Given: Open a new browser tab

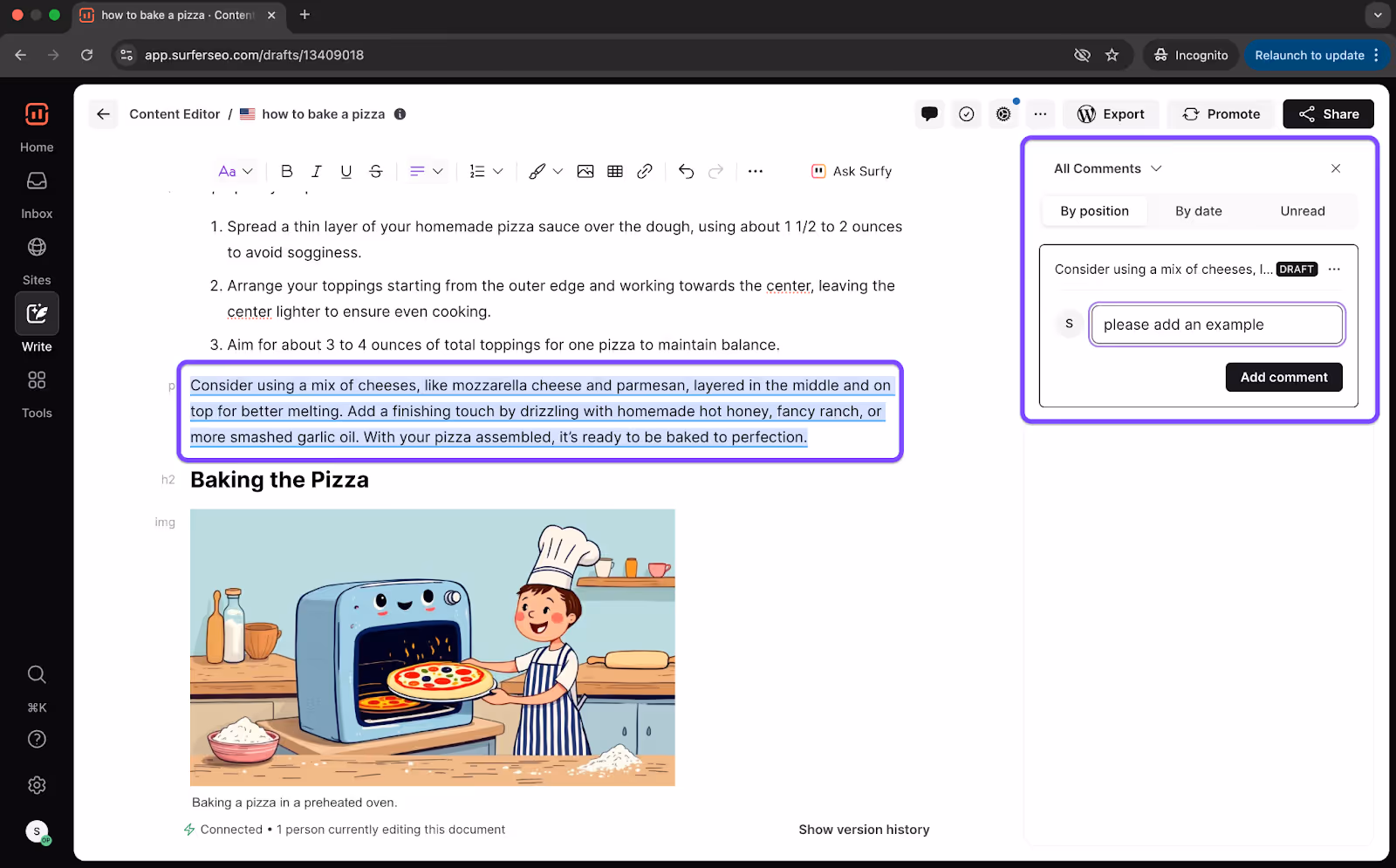Looking at the screenshot, I should 305,15.
